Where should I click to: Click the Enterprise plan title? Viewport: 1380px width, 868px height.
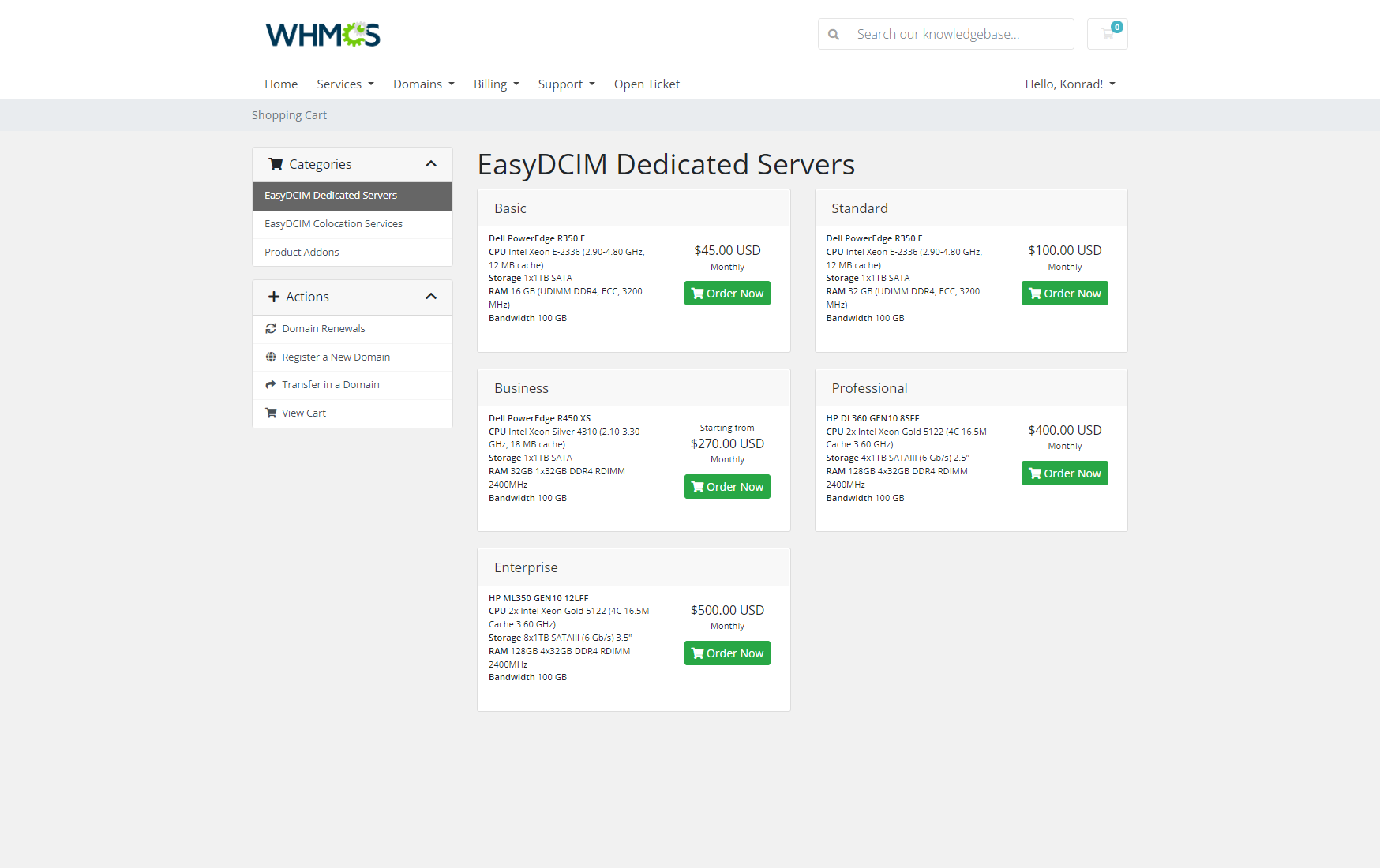[x=526, y=567]
